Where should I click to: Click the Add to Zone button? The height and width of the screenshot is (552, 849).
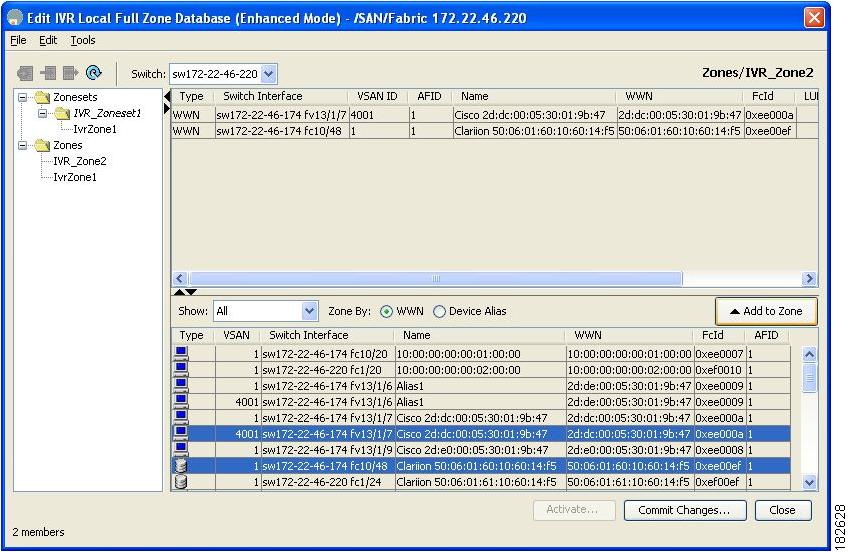pos(765,311)
